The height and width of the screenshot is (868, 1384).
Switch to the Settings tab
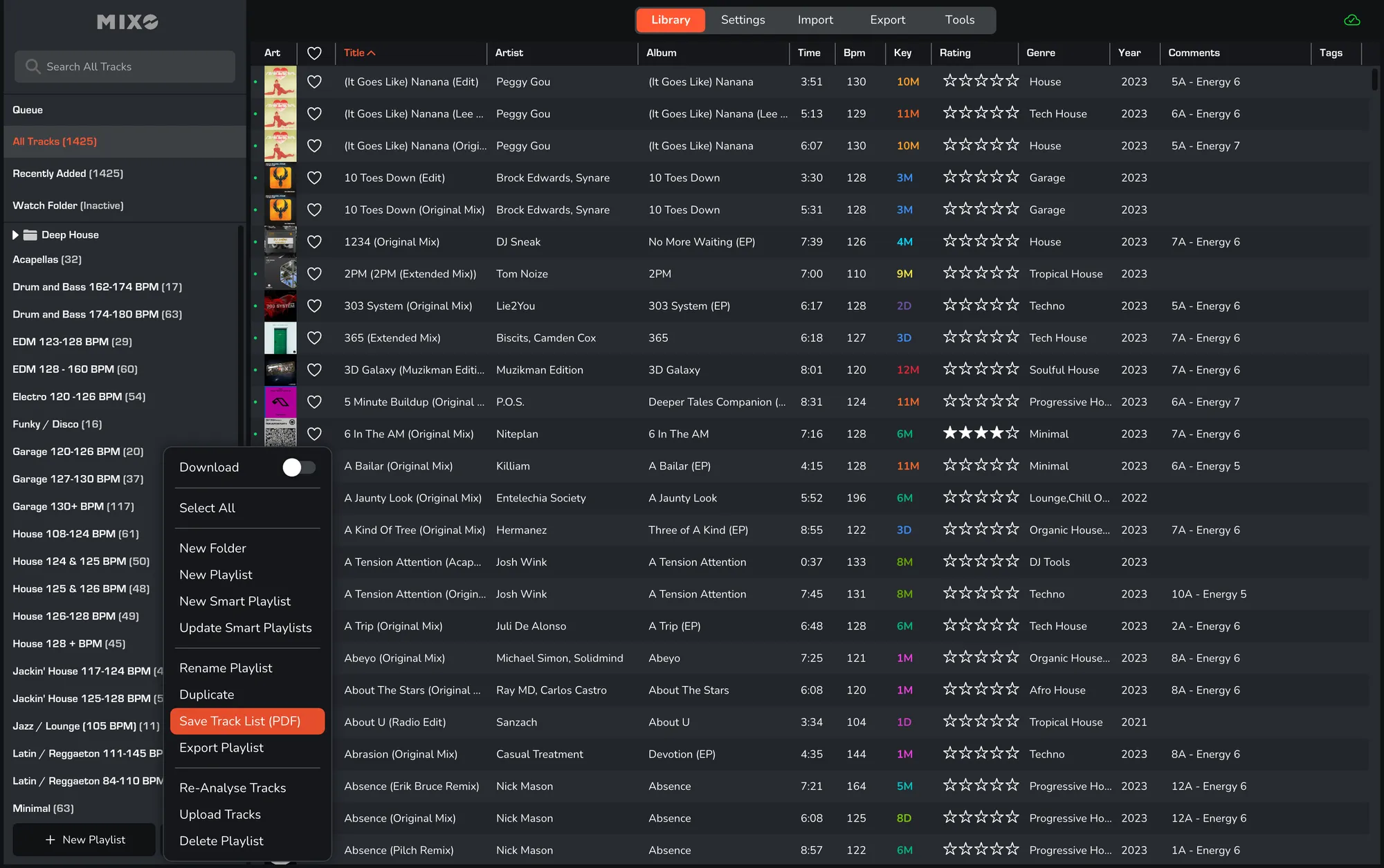point(743,20)
